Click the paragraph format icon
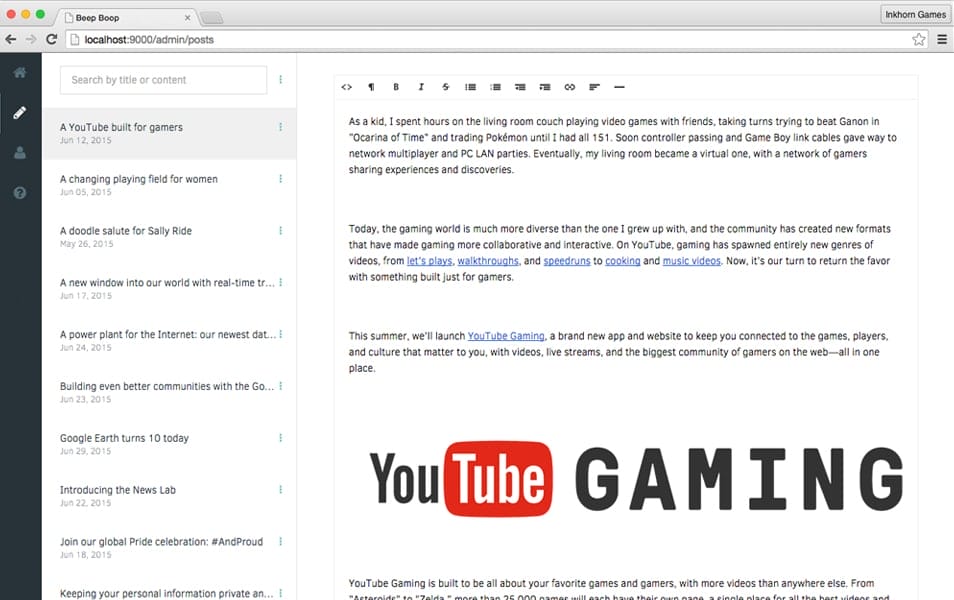The width and height of the screenshot is (954, 600). [x=372, y=87]
